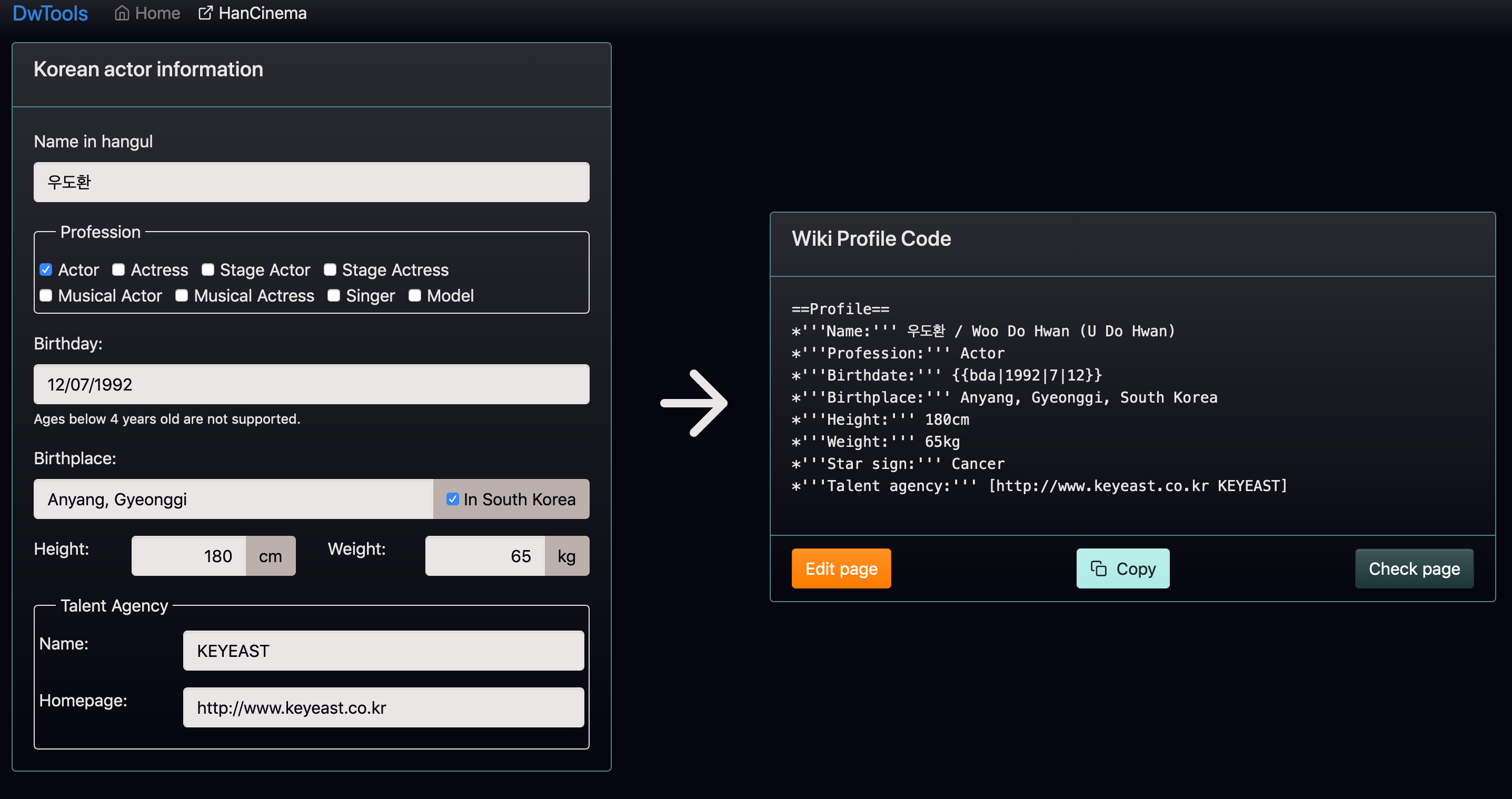Click the HanCinema external link icon
This screenshot has width=1512, height=799.
205,13
